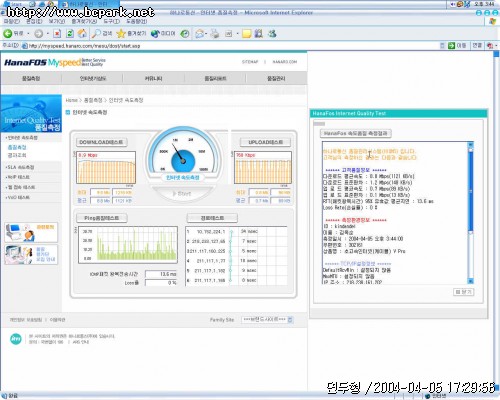Viewport: 500px width, 400px height.
Task: Click the yellow Discuss note icon
Action: [x=247, y=34]
